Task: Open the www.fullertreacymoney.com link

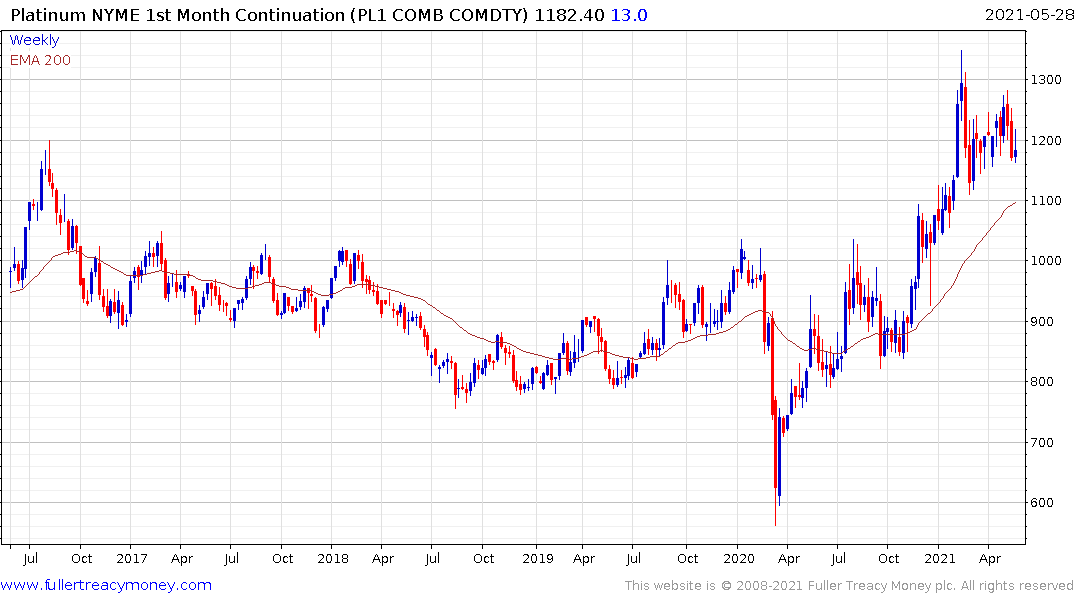Action: pos(106,585)
